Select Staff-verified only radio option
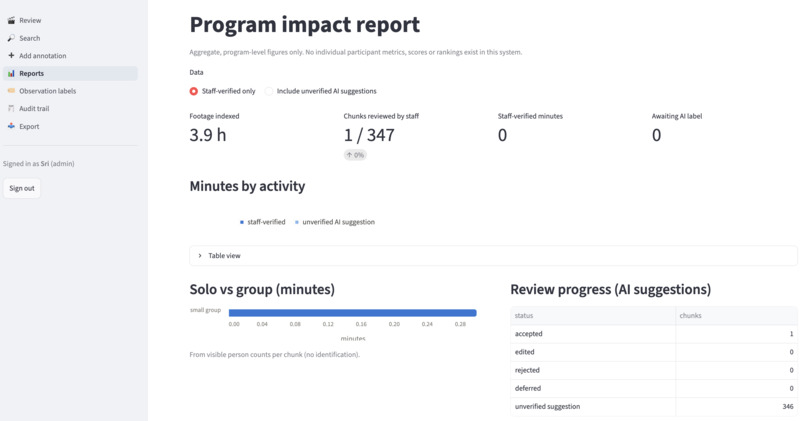Screen dimensions: 806x421 pos(223,91)
